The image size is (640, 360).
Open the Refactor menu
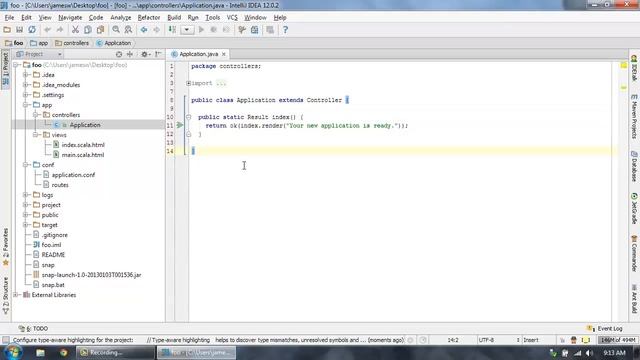(149, 18)
